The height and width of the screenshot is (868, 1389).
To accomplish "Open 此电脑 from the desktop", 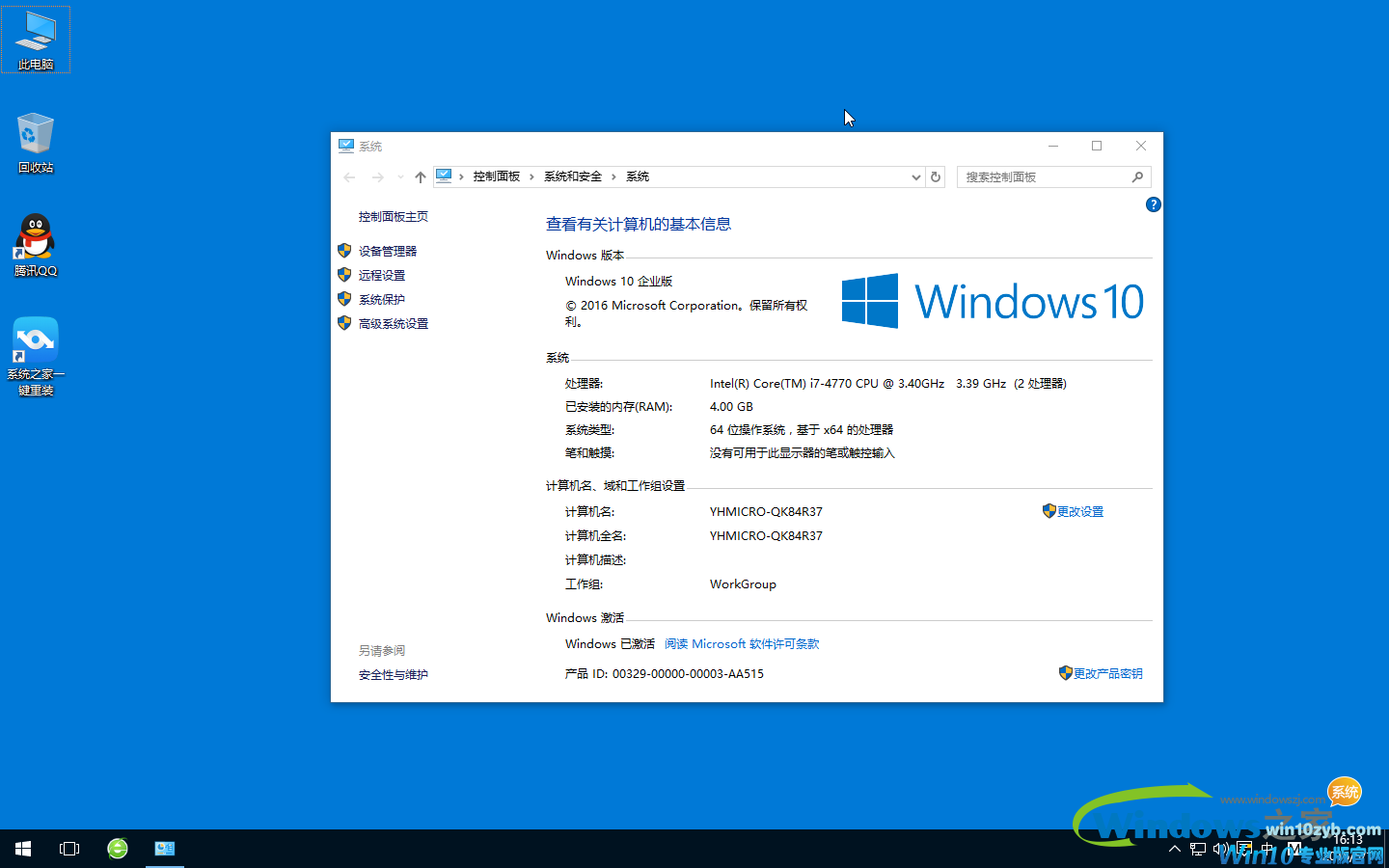I will [x=36, y=39].
